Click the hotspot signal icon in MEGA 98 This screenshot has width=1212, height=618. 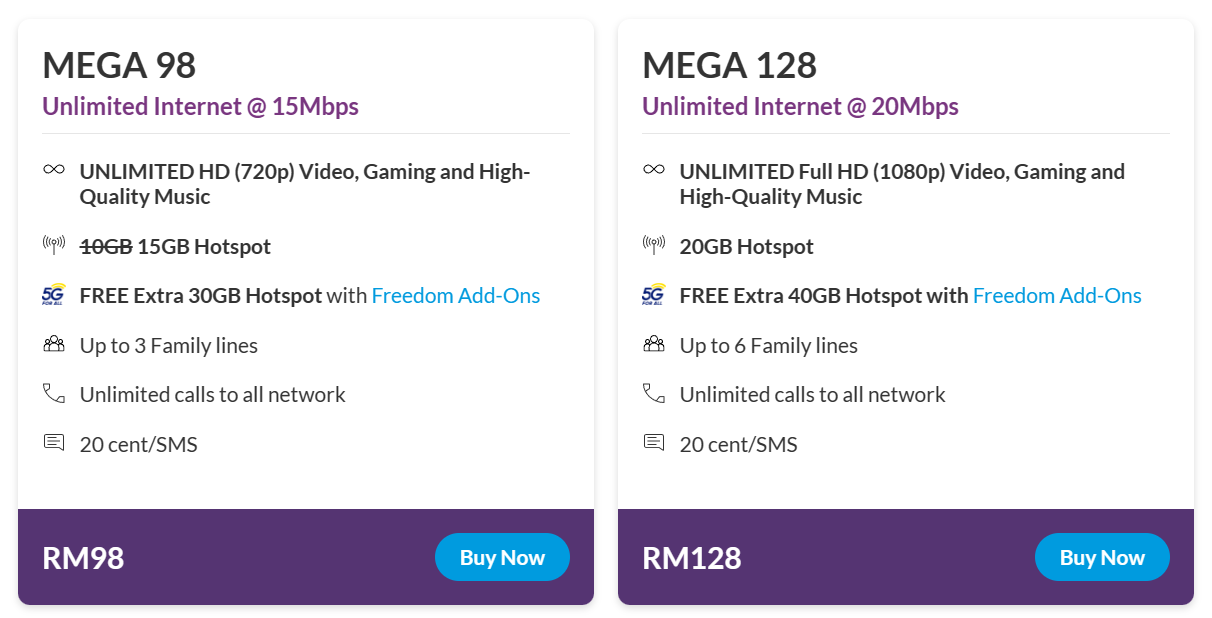[54, 245]
